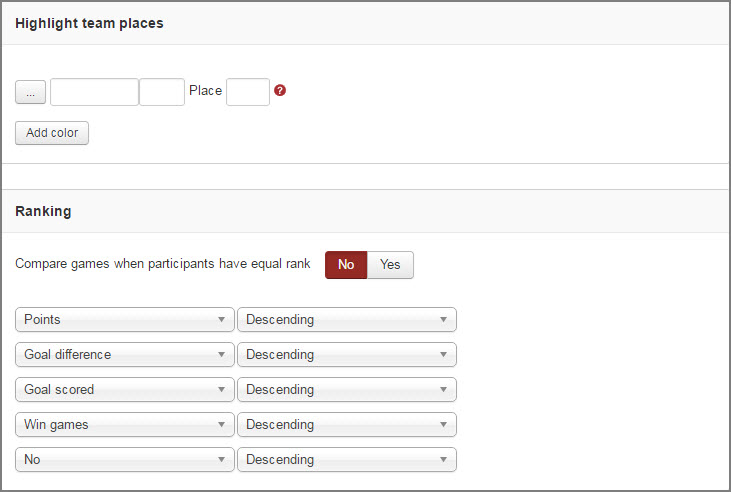Click the Place number input field
The height and width of the screenshot is (492, 731).
[x=248, y=92]
